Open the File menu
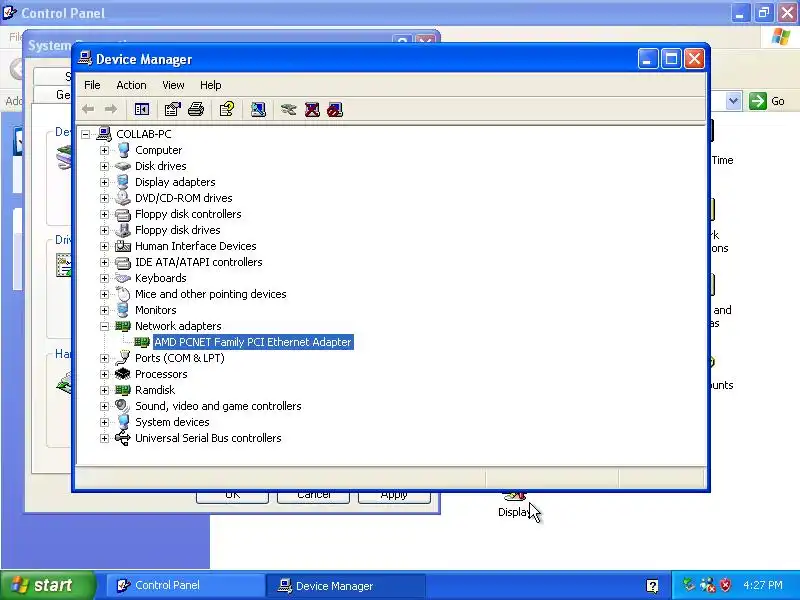 (x=92, y=85)
